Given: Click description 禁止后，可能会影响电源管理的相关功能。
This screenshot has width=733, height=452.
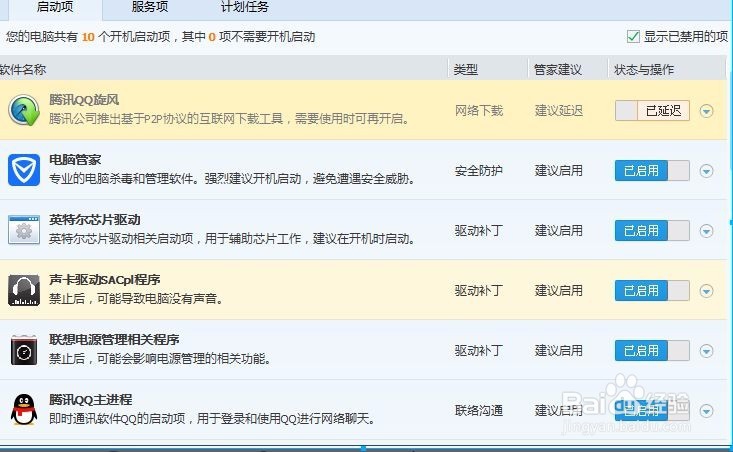Looking at the screenshot, I should click(x=160, y=359).
